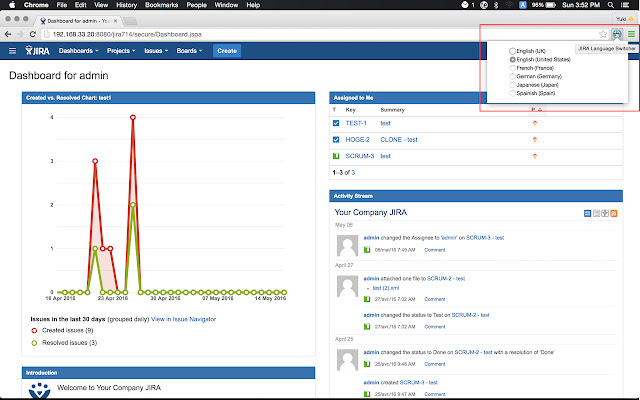Reload the page
640x400 pixels.
click(33, 34)
